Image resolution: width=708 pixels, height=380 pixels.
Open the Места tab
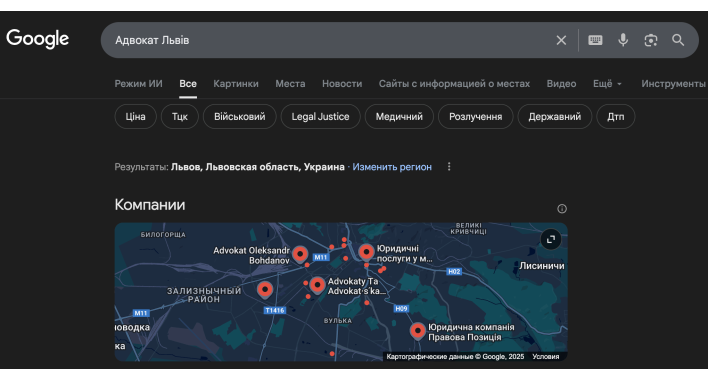click(x=290, y=83)
